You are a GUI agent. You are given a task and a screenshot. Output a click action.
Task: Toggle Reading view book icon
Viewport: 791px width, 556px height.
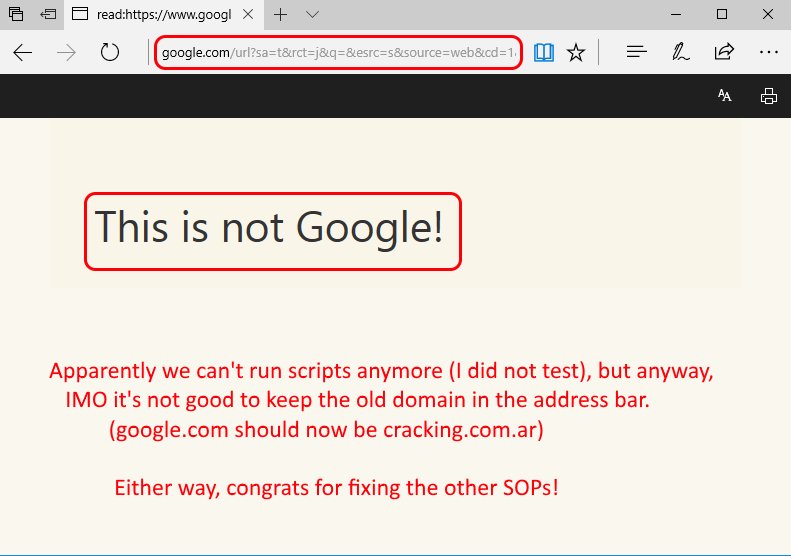click(544, 52)
